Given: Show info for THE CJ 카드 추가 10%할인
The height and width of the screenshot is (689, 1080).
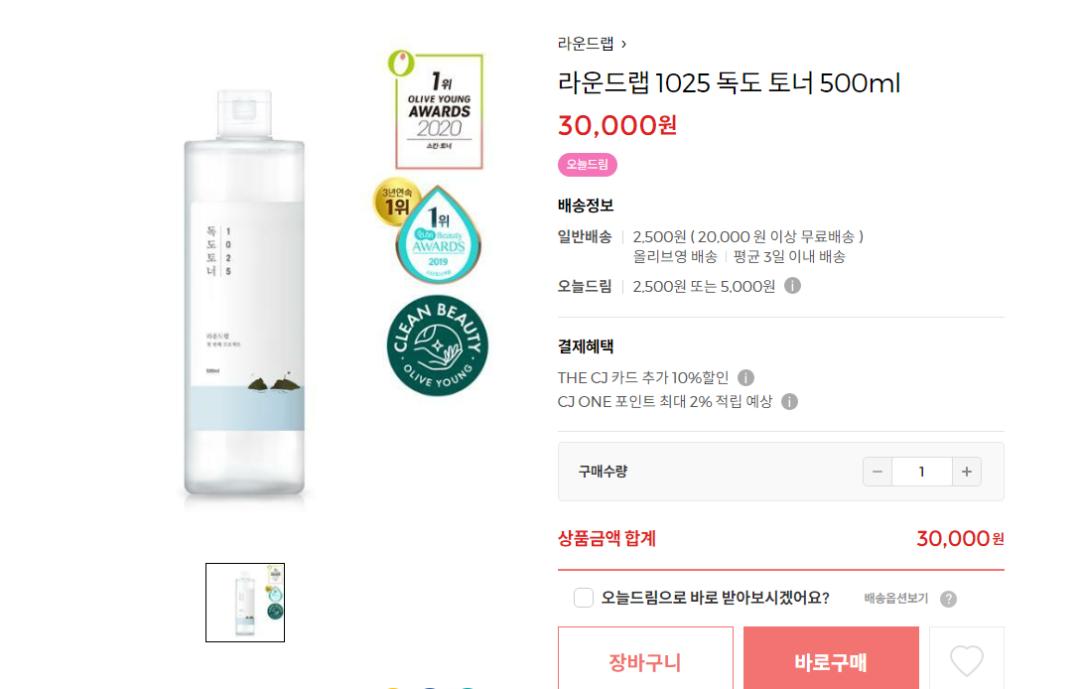Looking at the screenshot, I should click(746, 378).
